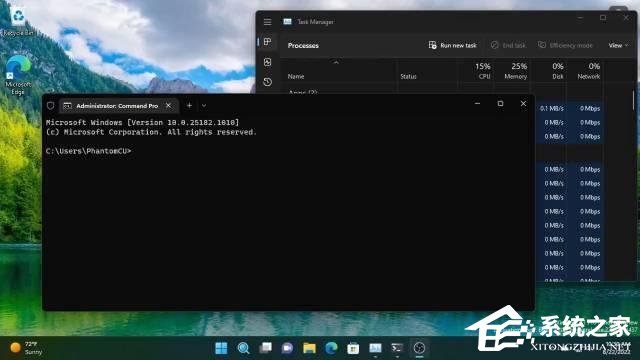Image resolution: width=640 pixels, height=360 pixels.
Task: Open the weather widget showing Sunny
Action: click(x=27, y=348)
